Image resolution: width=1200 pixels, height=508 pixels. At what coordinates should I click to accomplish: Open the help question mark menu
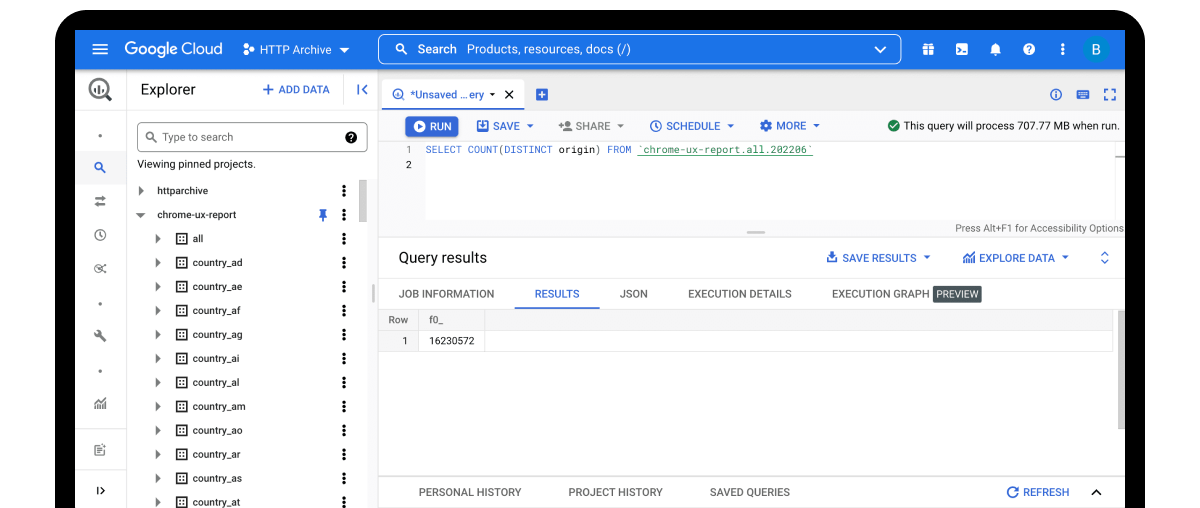point(1029,49)
